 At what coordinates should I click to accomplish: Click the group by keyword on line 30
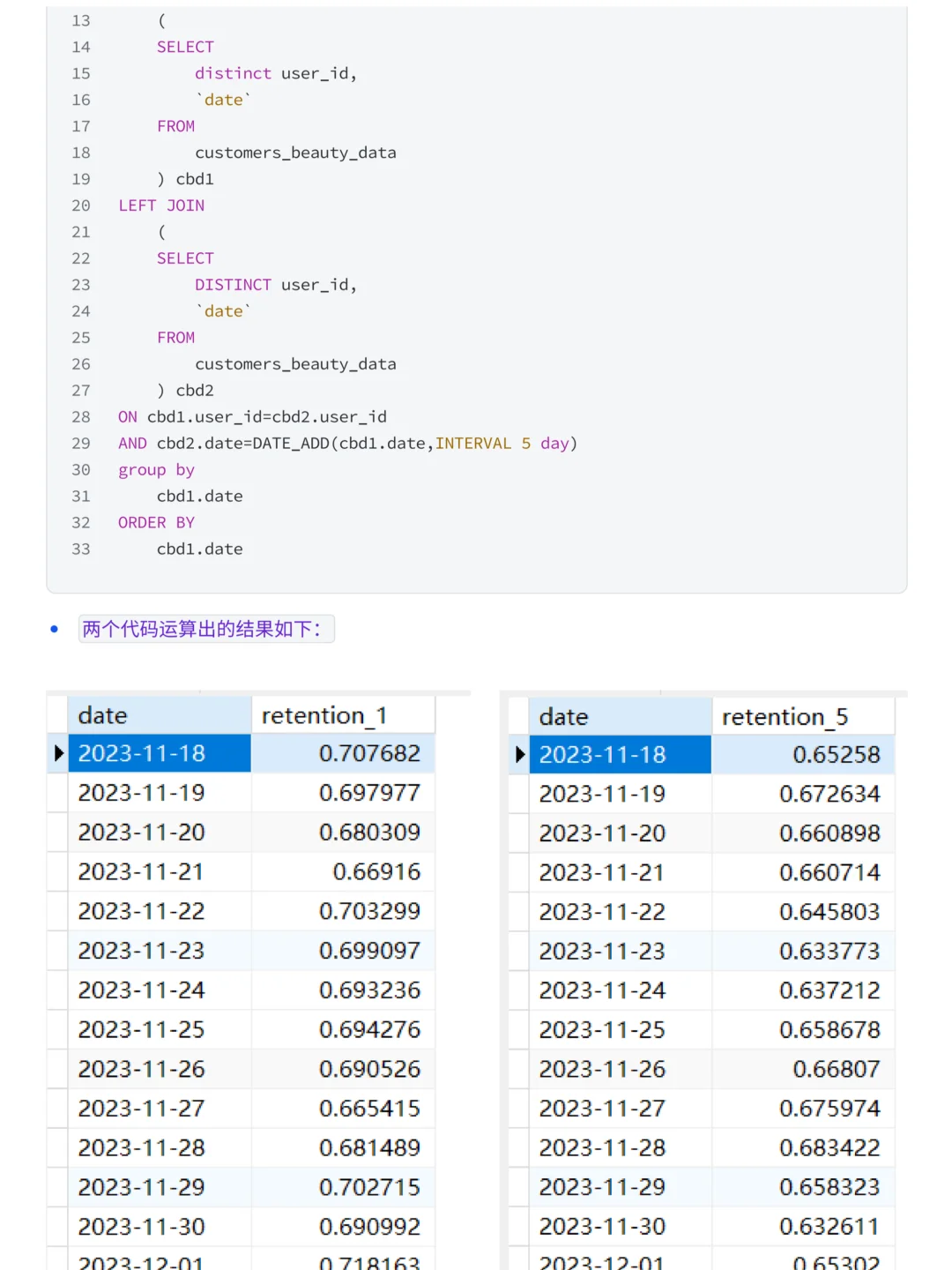click(156, 469)
